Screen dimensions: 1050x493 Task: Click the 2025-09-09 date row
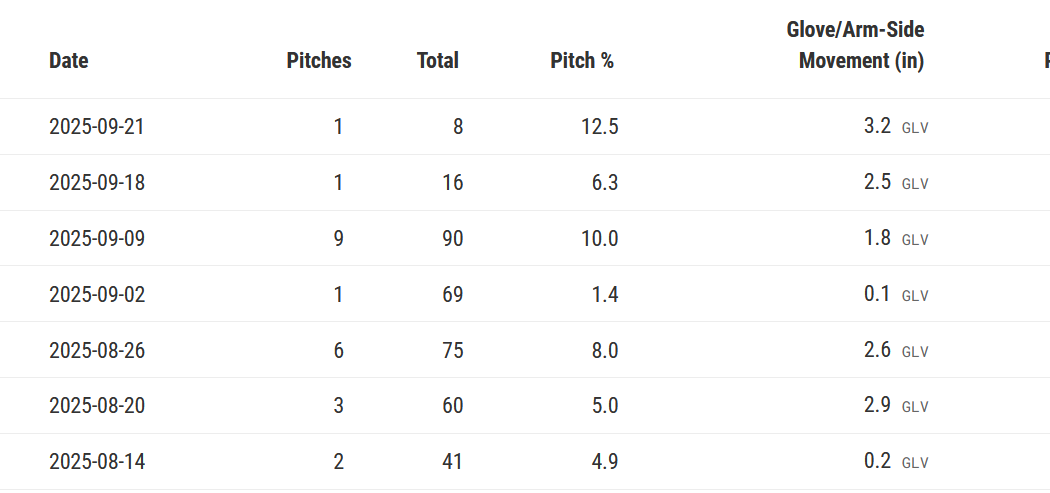tap(104, 239)
